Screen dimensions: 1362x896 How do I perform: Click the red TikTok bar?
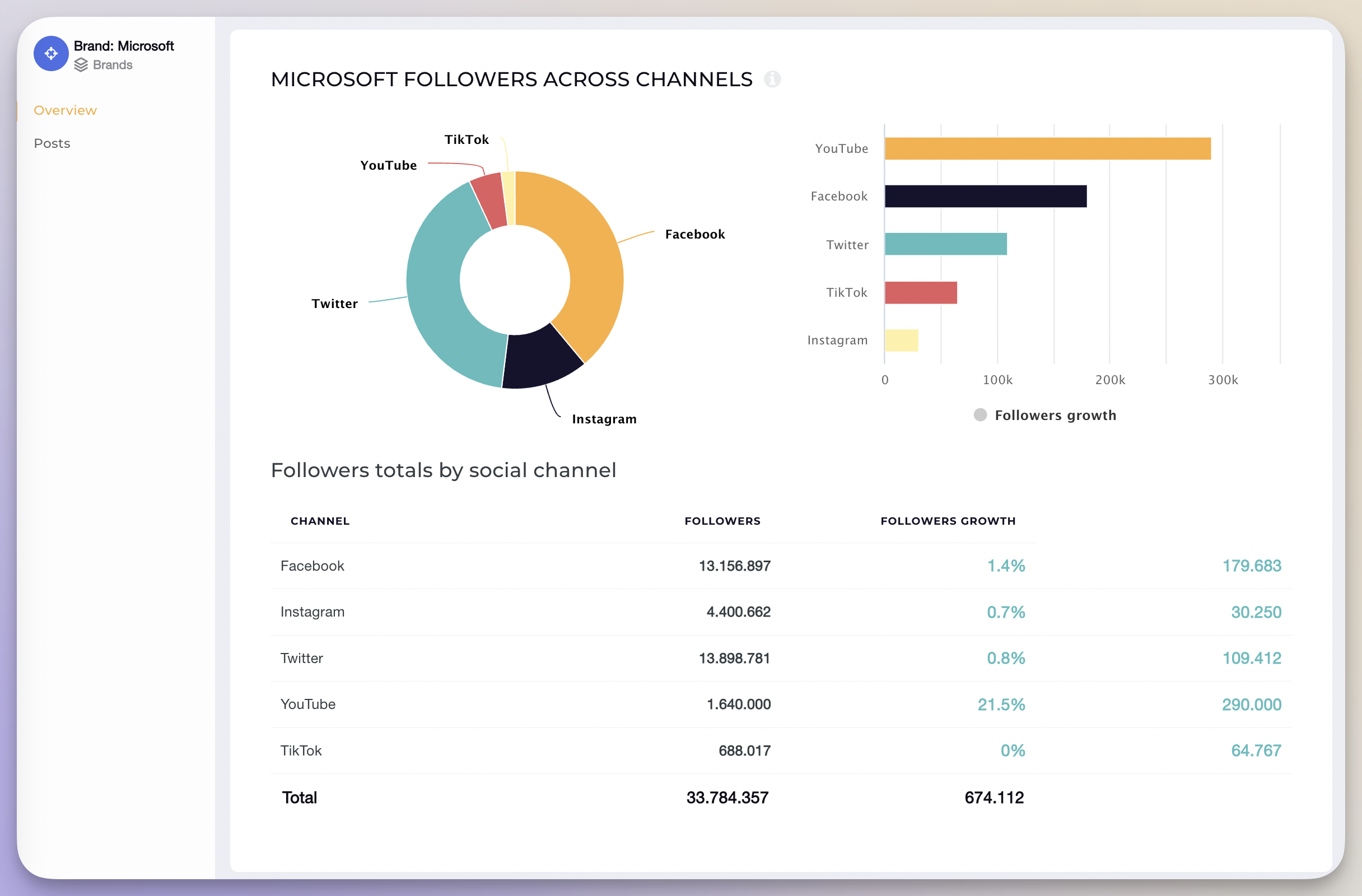(921, 293)
